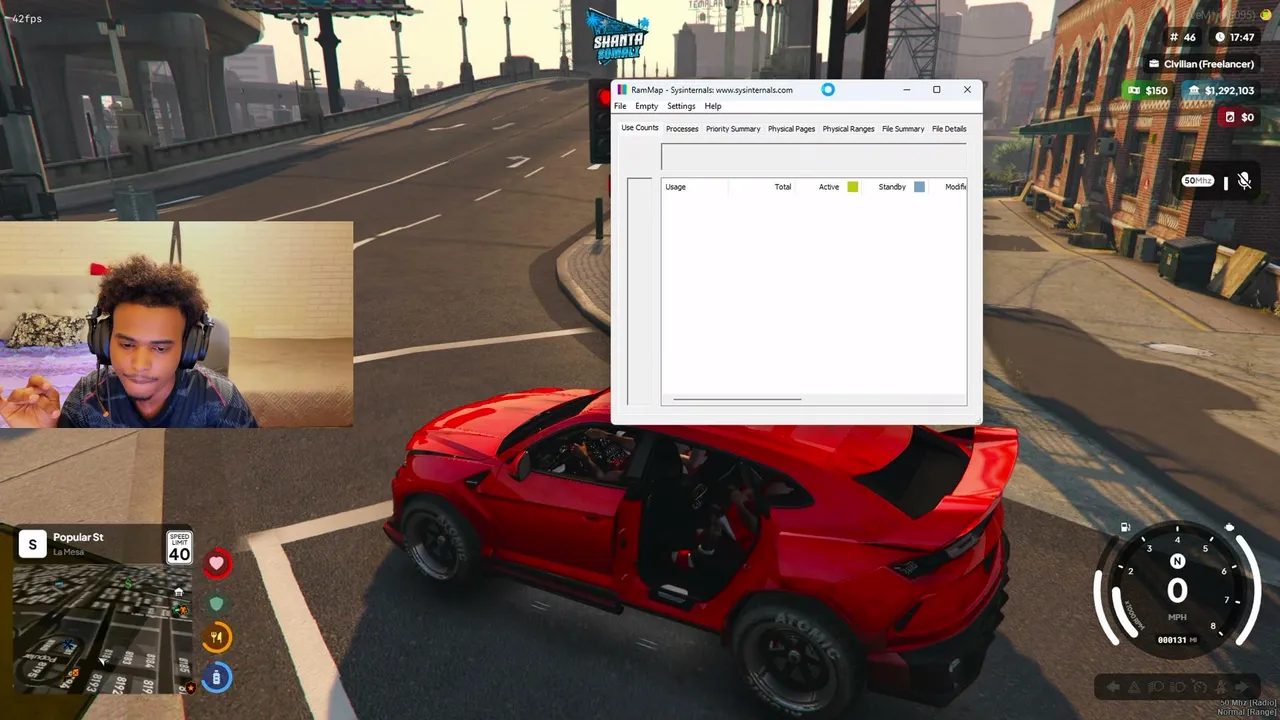Image resolution: width=1280 pixels, height=720 pixels.
Task: Click the player ID 46 badge
Action: tap(1182, 37)
